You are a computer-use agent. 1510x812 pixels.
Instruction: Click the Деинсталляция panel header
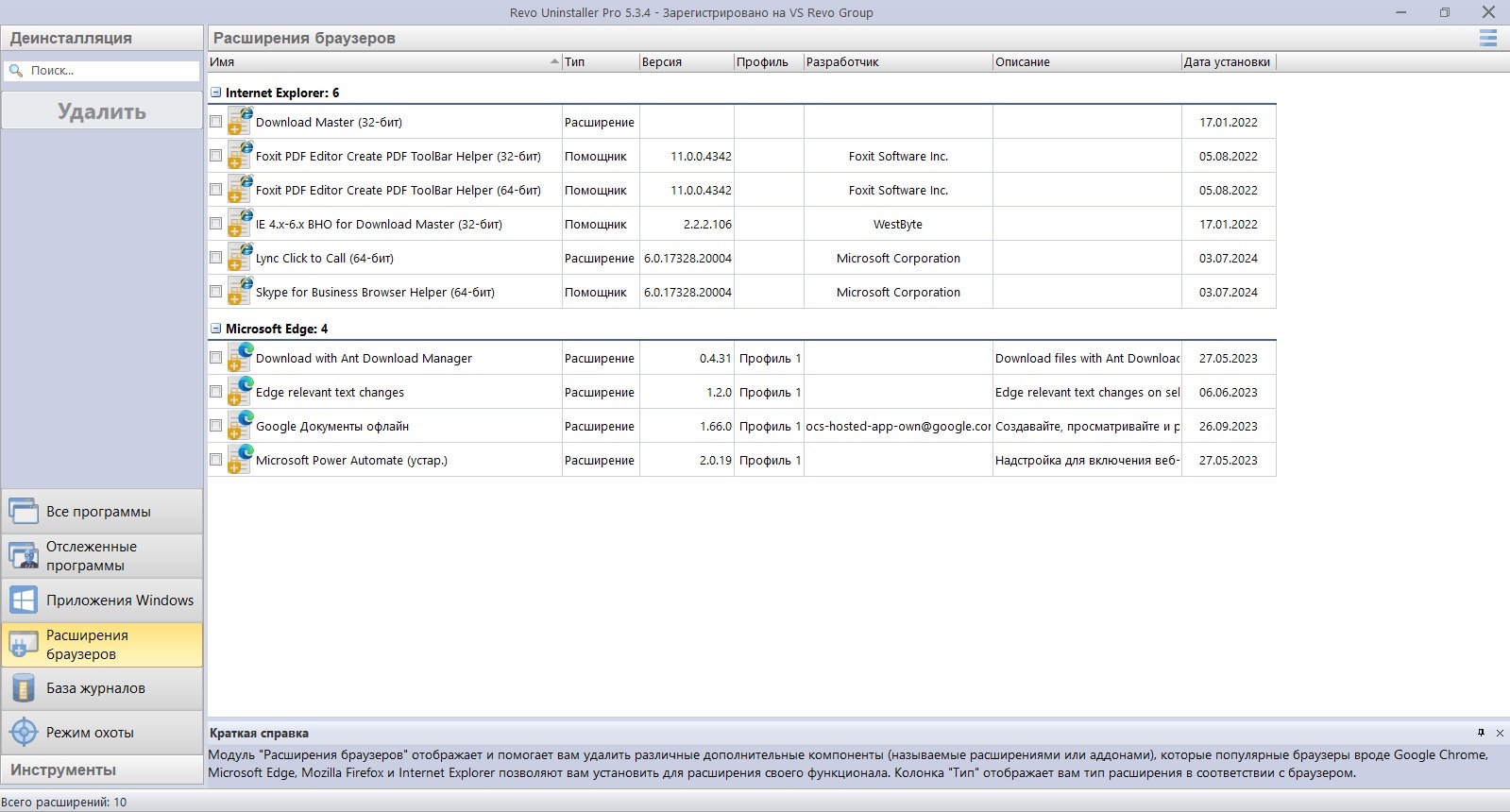coord(102,38)
